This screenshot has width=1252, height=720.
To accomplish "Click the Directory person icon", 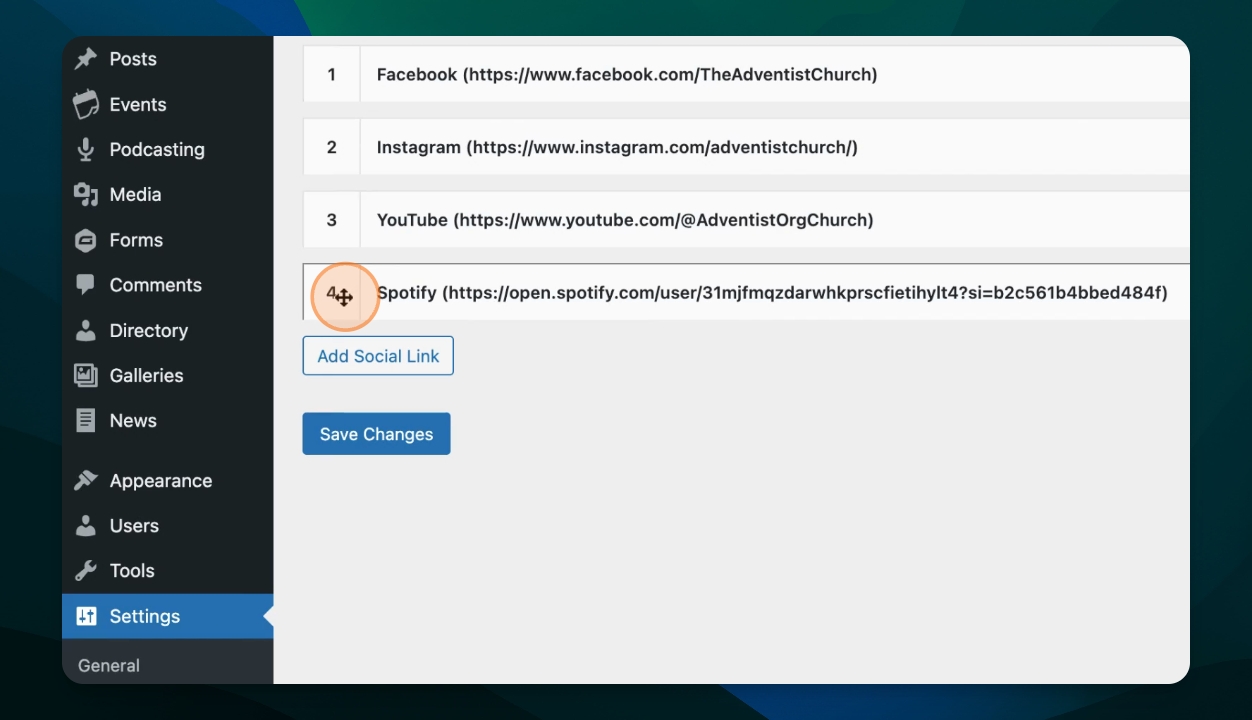I will tap(86, 330).
